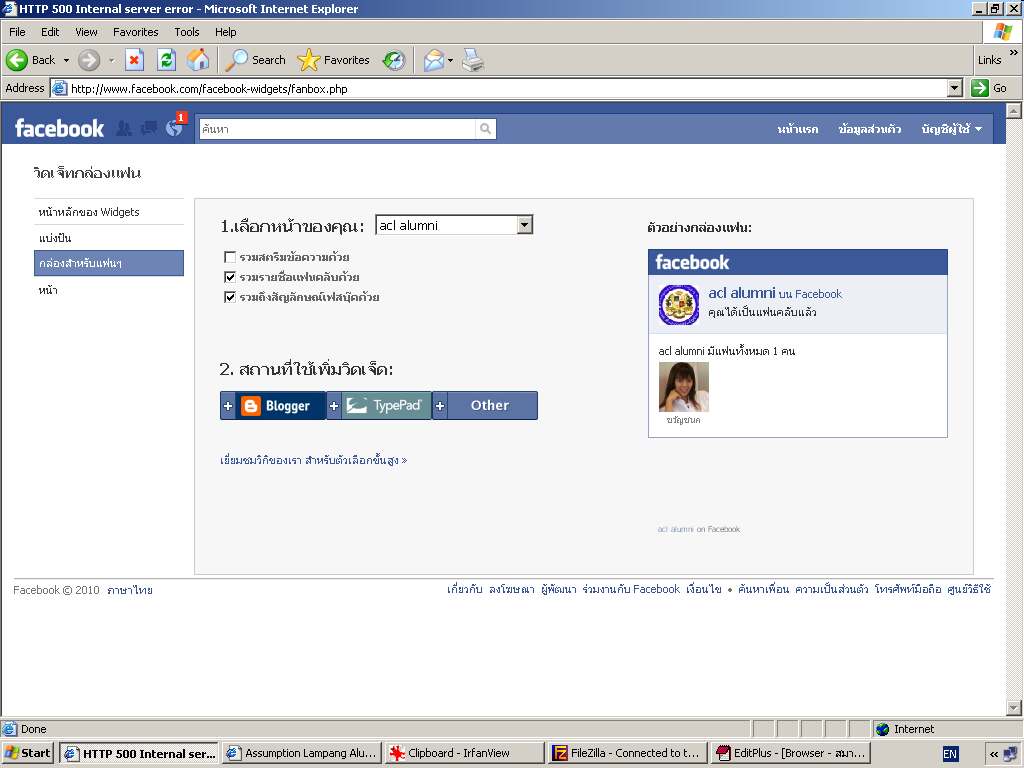This screenshot has width=1024, height=768.
Task: Open Facebook notifications globe icon
Action: coord(175,128)
